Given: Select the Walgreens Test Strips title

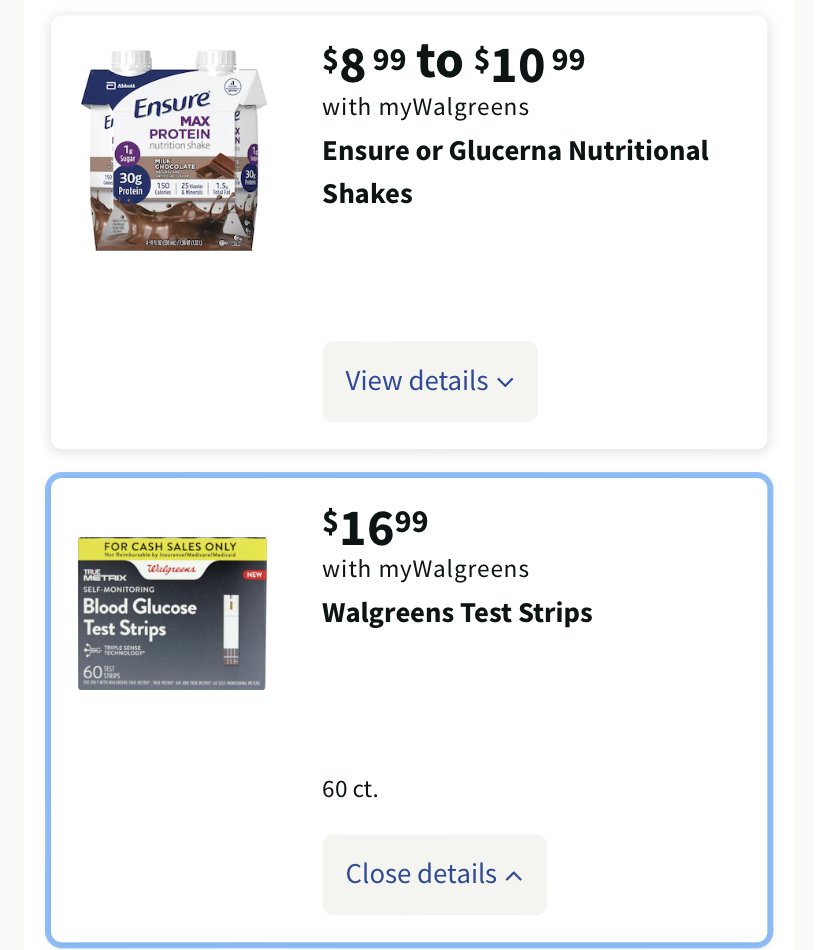Looking at the screenshot, I should [x=457, y=613].
